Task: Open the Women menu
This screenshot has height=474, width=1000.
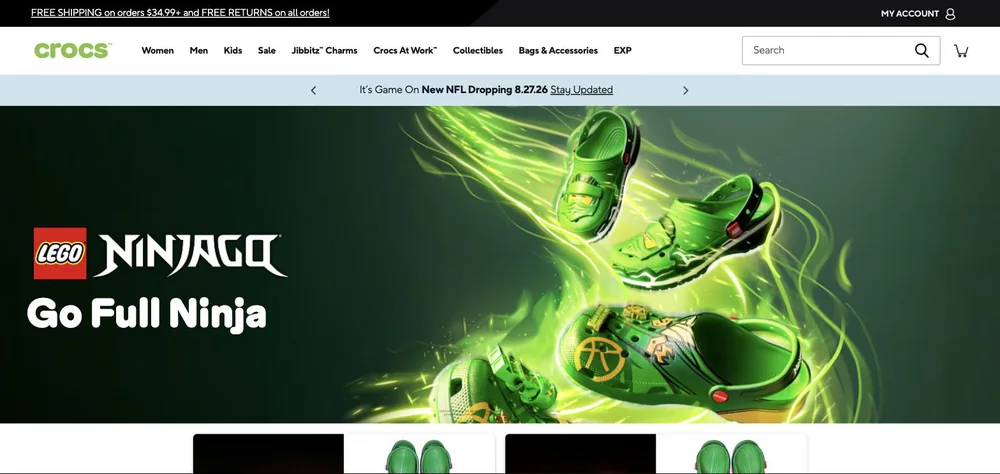Action: tap(158, 50)
